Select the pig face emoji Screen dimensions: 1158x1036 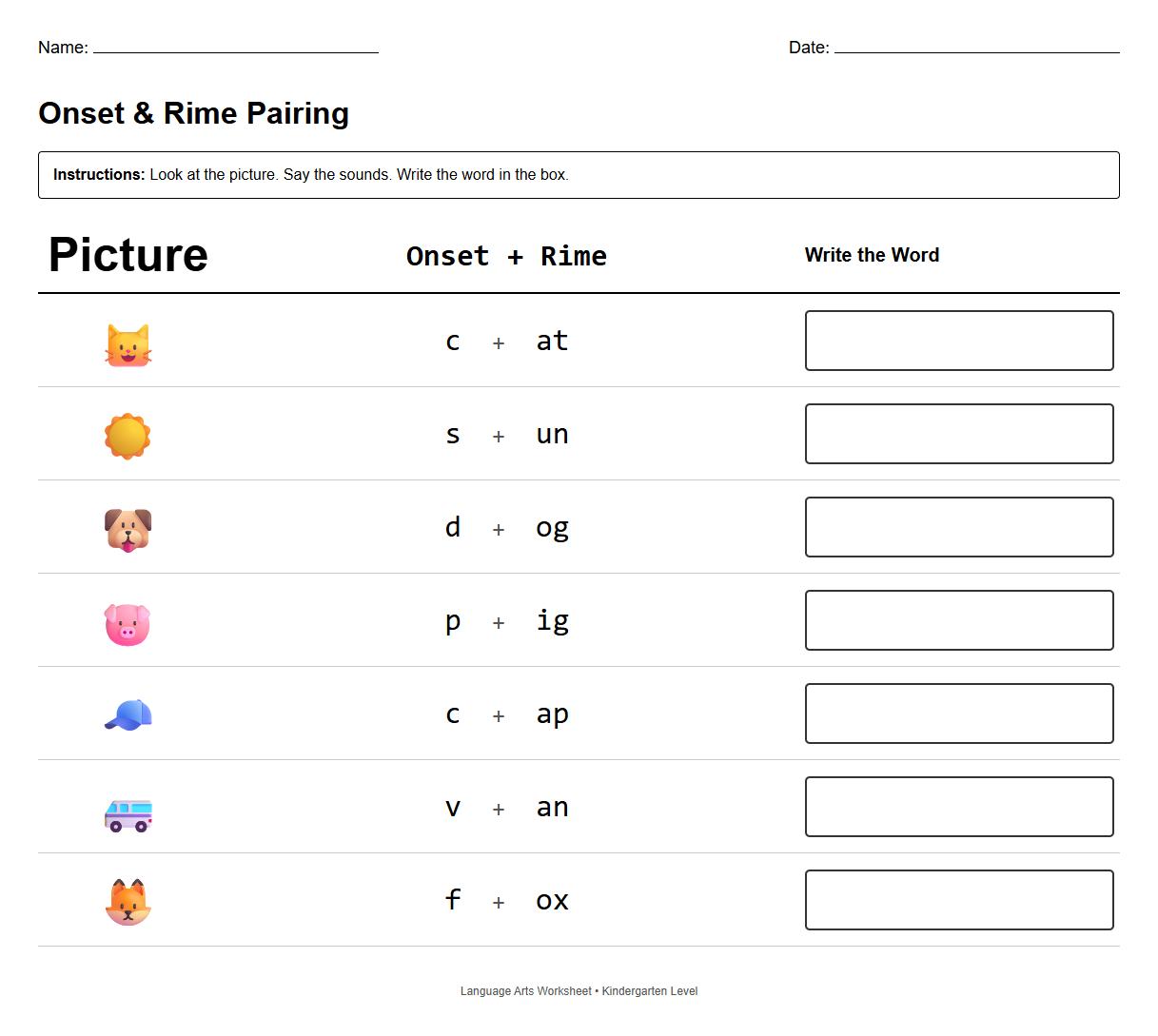(128, 620)
